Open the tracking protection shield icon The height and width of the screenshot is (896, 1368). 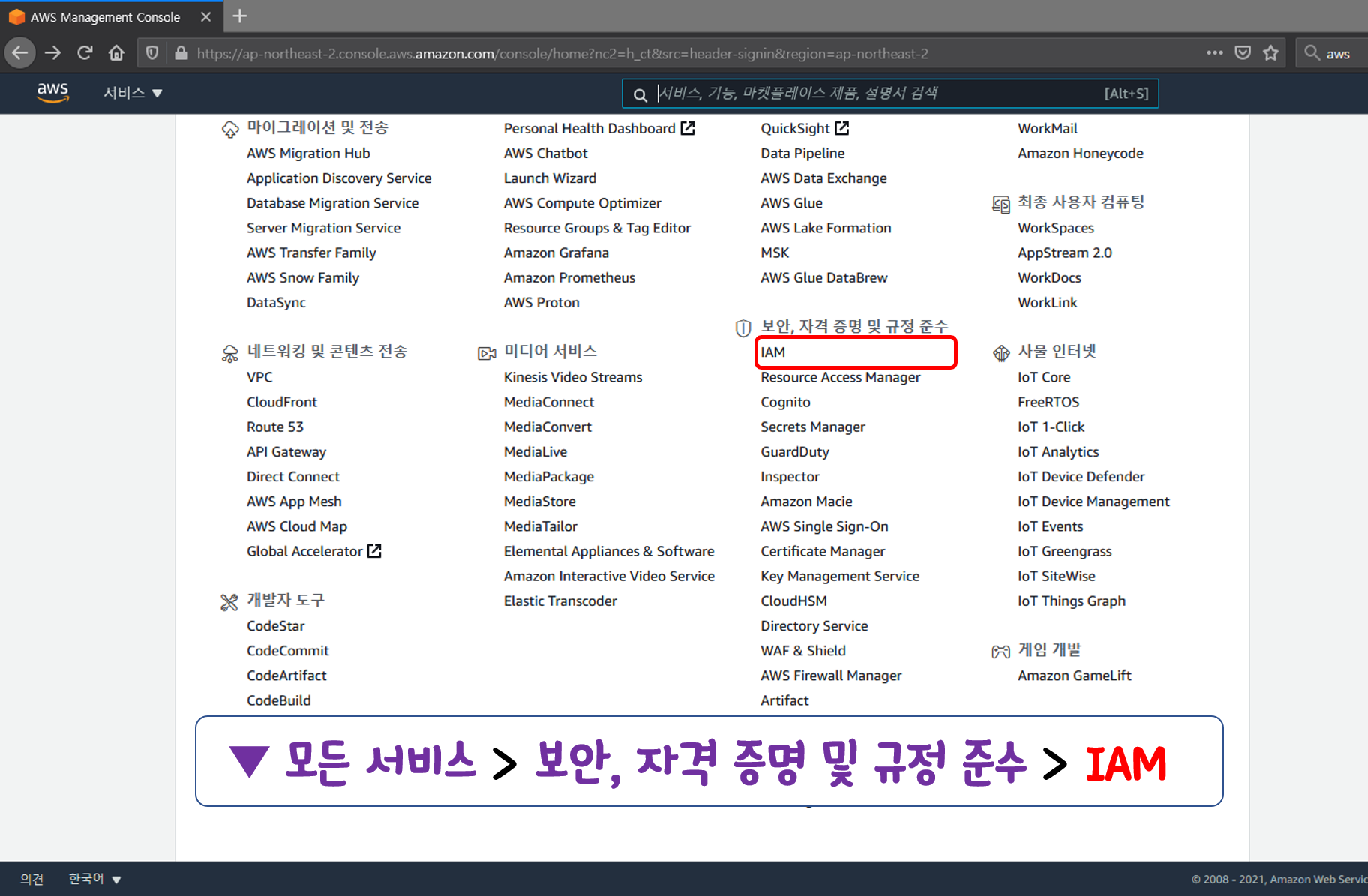tap(152, 53)
